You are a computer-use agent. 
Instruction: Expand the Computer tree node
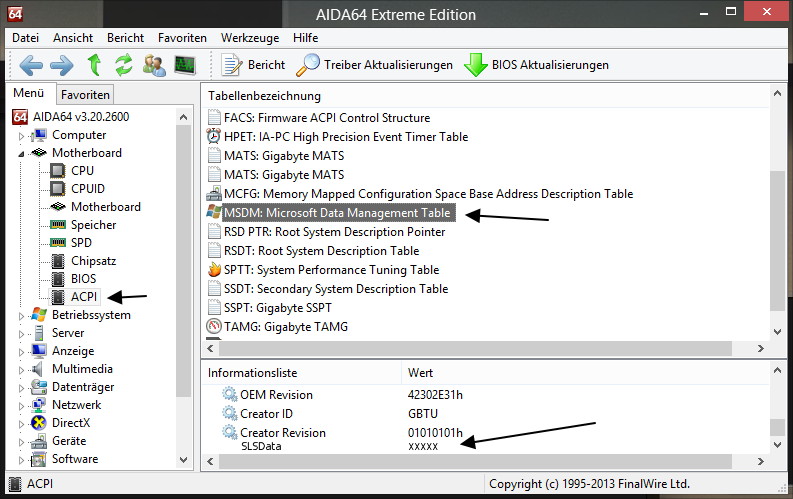click(21, 135)
